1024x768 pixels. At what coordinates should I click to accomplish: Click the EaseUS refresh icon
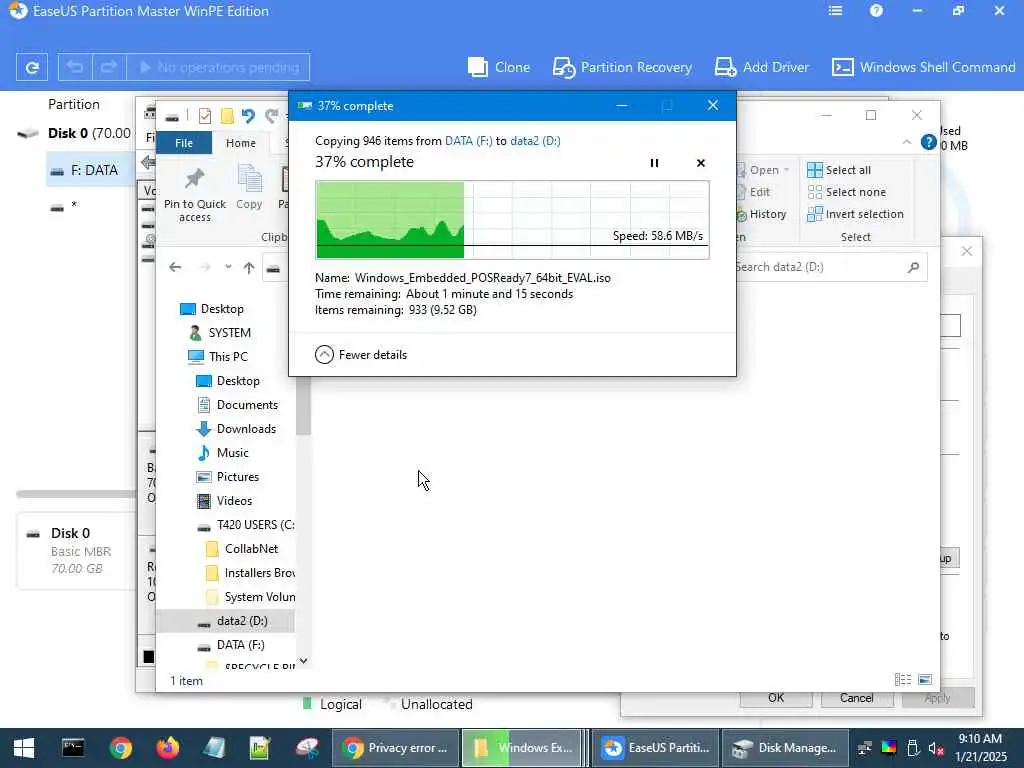pyautogui.click(x=32, y=67)
